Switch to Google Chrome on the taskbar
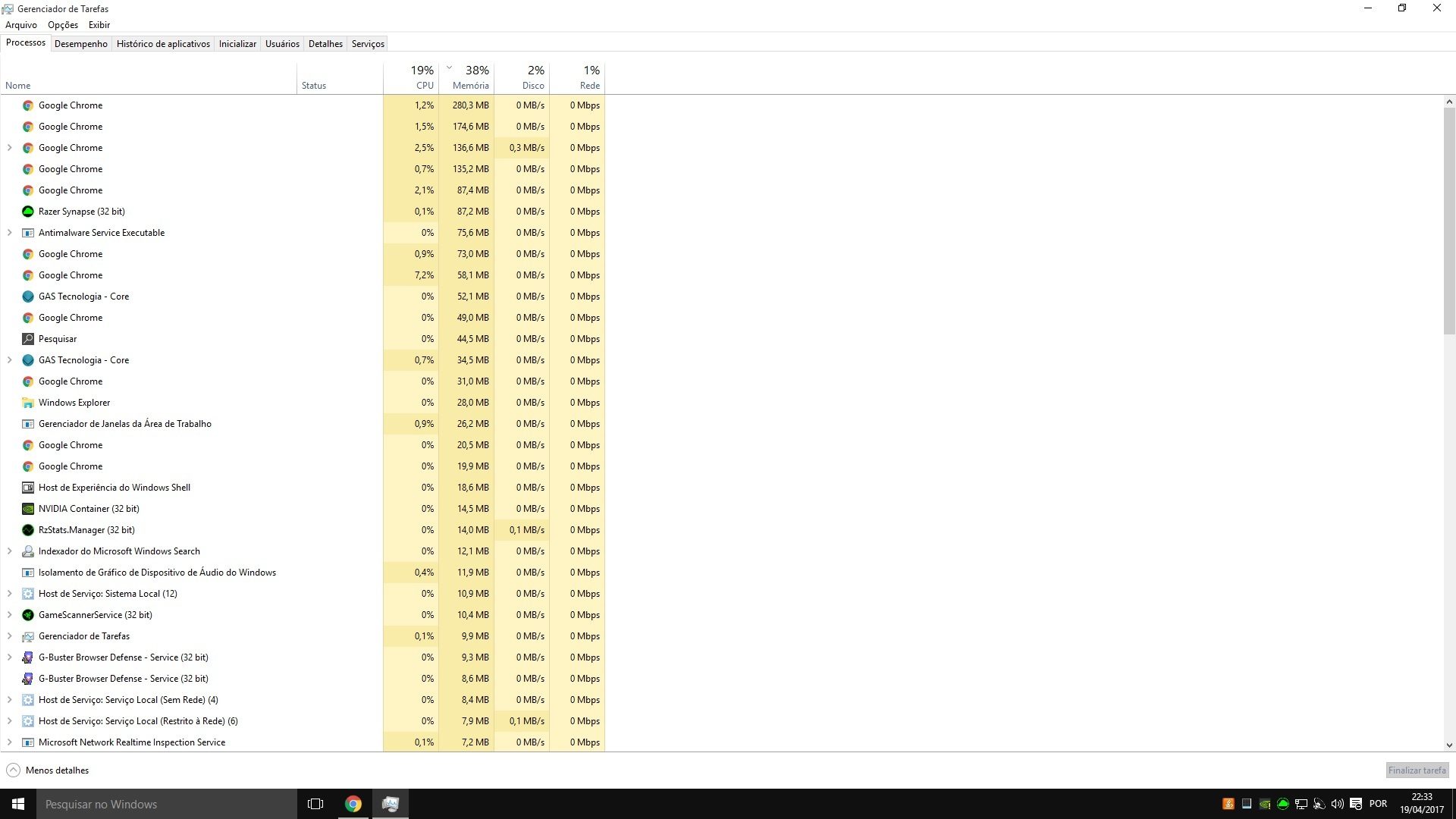The image size is (1456, 819). tap(353, 804)
